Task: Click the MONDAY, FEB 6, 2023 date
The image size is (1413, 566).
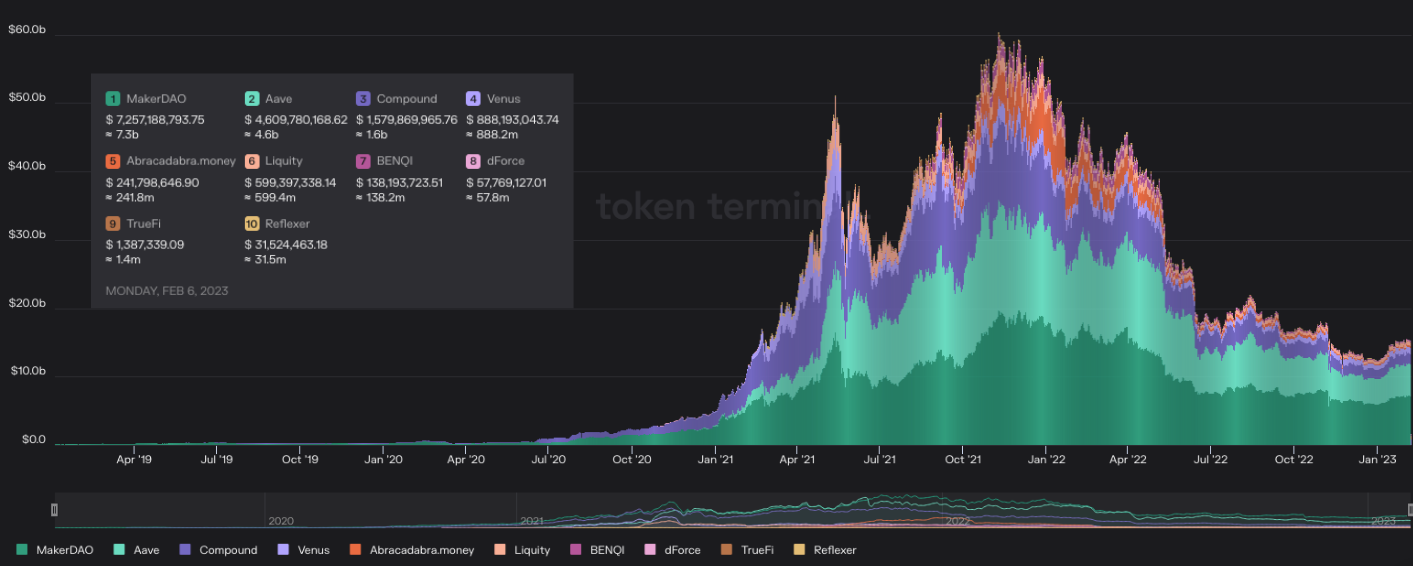Action: (x=167, y=291)
